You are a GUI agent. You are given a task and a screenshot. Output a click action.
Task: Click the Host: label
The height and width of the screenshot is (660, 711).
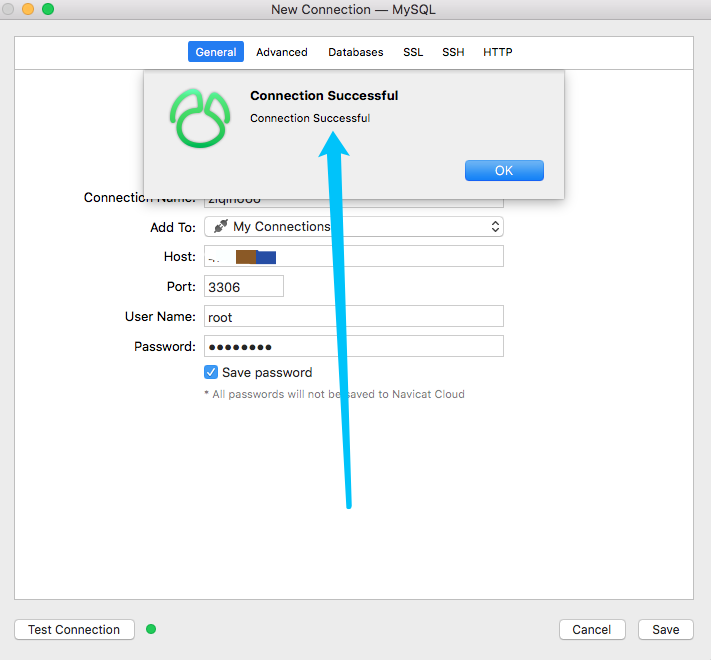click(x=180, y=257)
